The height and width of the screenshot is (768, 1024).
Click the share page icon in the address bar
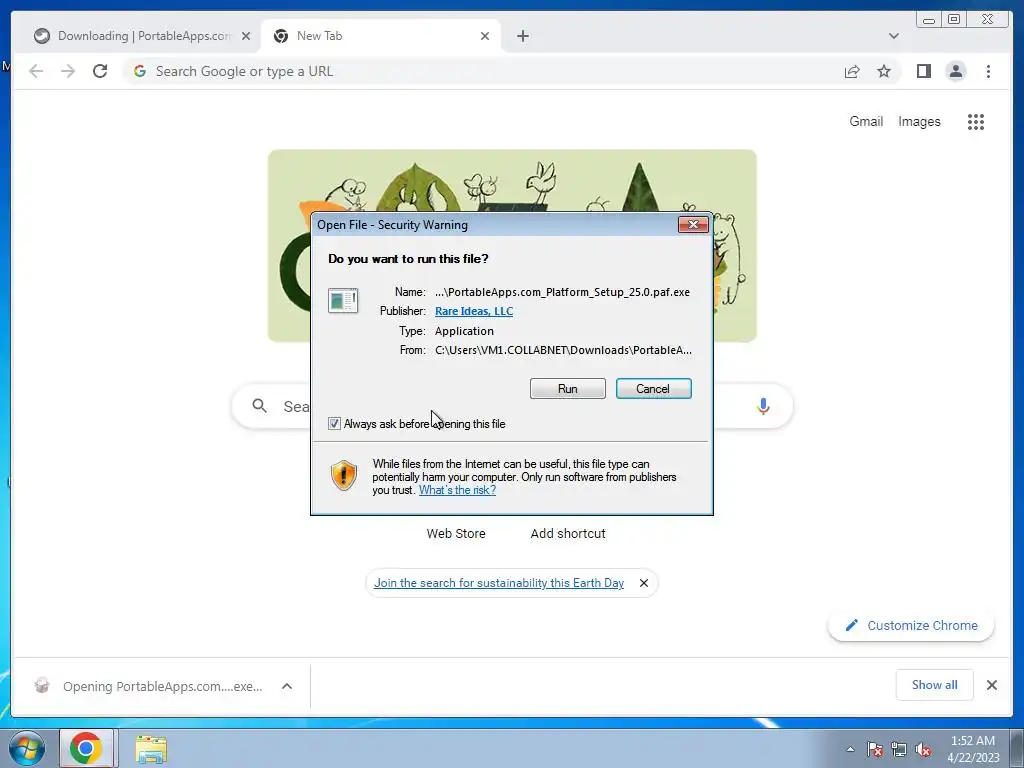[x=852, y=71]
